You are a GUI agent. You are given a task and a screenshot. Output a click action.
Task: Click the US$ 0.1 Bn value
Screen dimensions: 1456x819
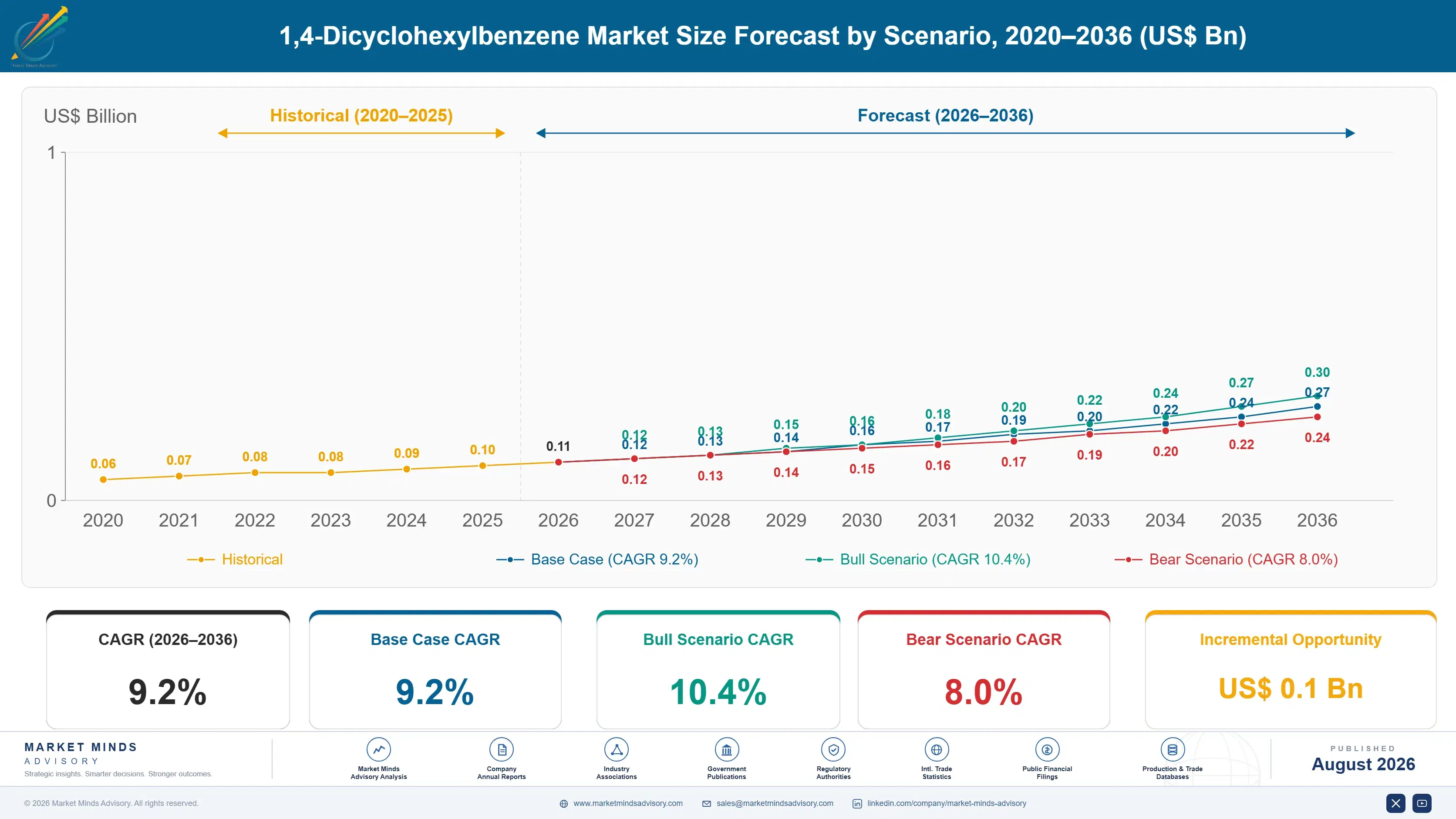pyautogui.click(x=1291, y=688)
